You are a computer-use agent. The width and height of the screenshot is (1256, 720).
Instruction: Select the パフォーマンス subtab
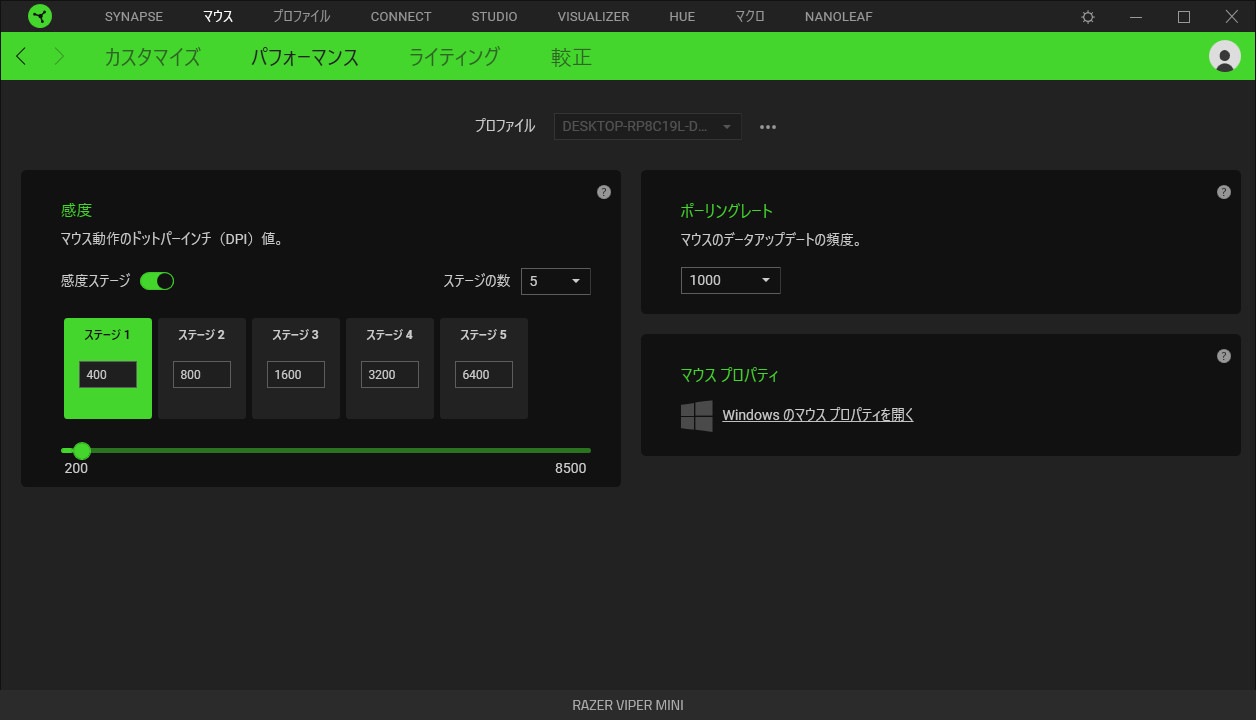tap(305, 57)
